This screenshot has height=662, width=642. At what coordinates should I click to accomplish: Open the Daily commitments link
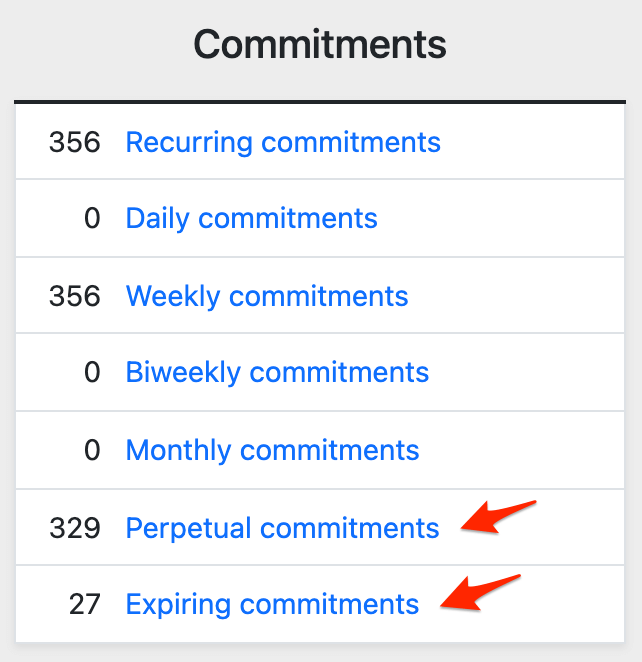tap(251, 218)
